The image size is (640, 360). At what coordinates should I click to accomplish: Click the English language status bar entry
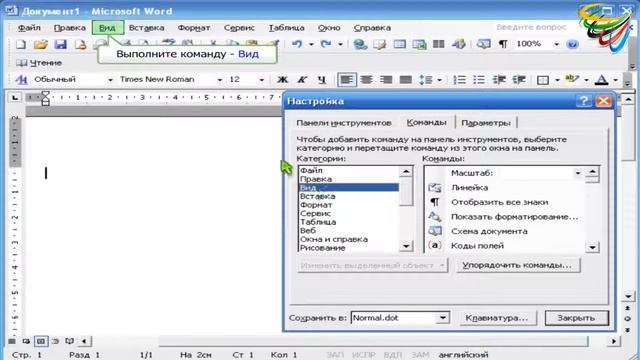pos(463,355)
